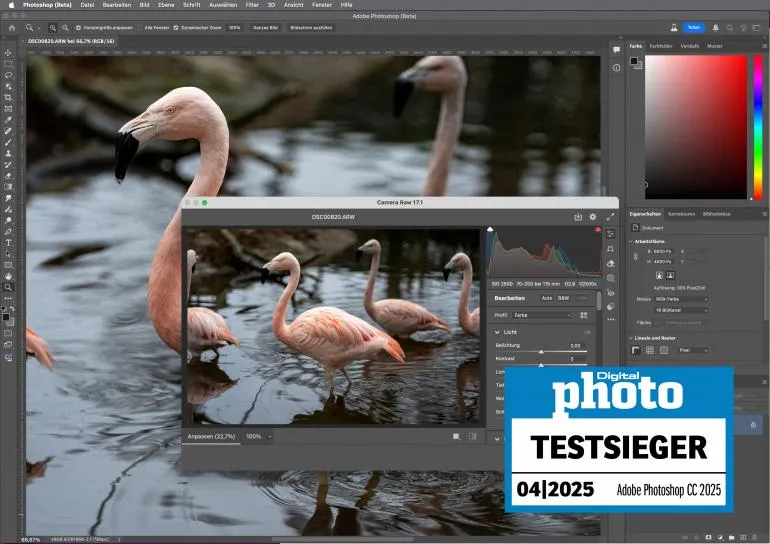
Task: Collapse the Arbeitsfläche section
Action: pos(631,242)
